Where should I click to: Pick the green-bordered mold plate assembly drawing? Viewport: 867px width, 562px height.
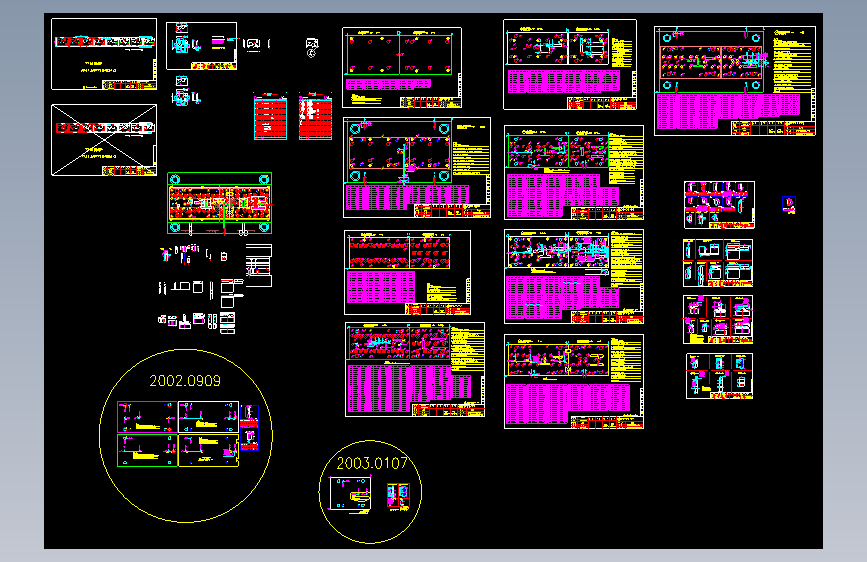(x=220, y=203)
